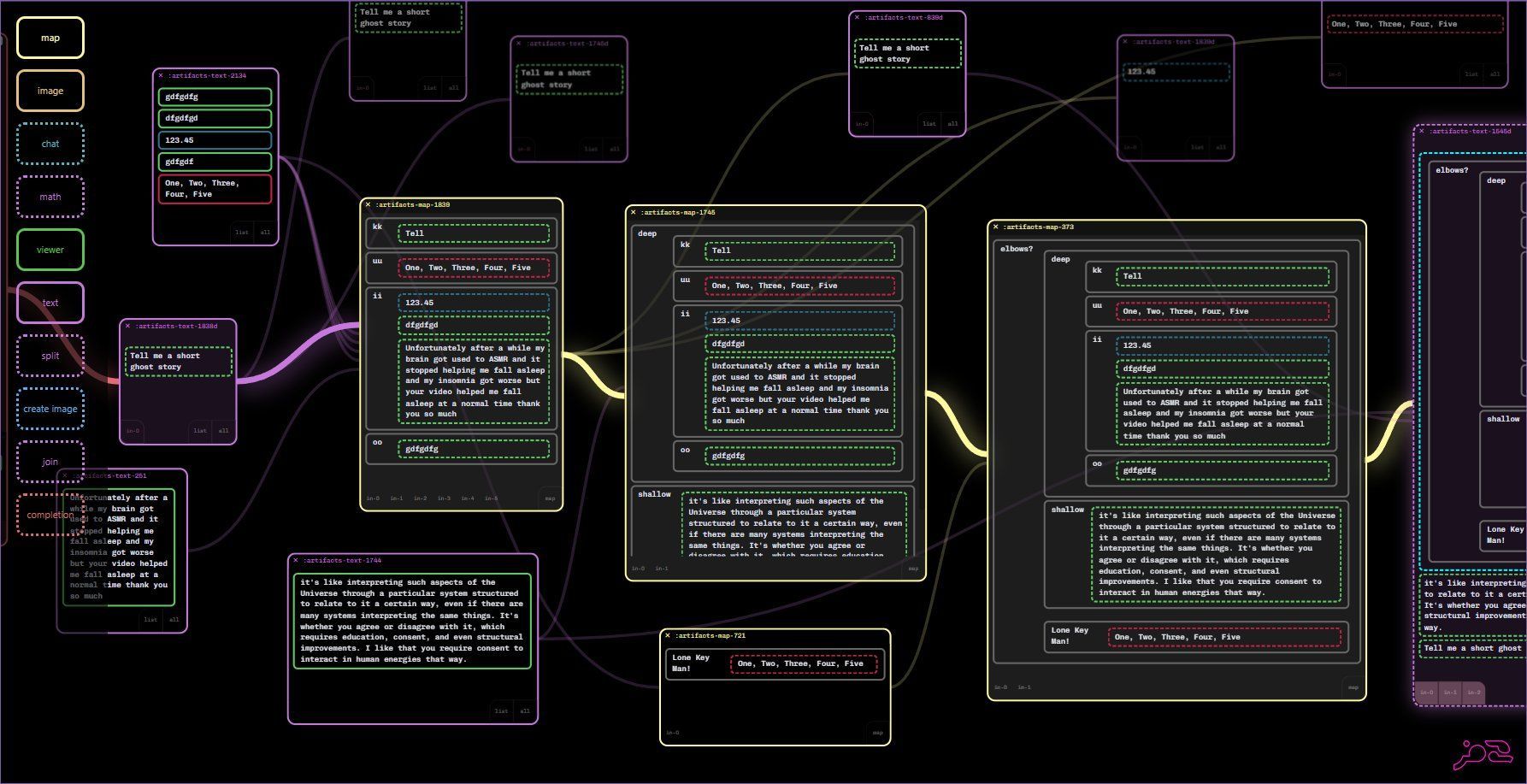The height and width of the screenshot is (784, 1527).
Task: Click the Lone Key Man! value in artifacts-map-721
Action: (805, 664)
